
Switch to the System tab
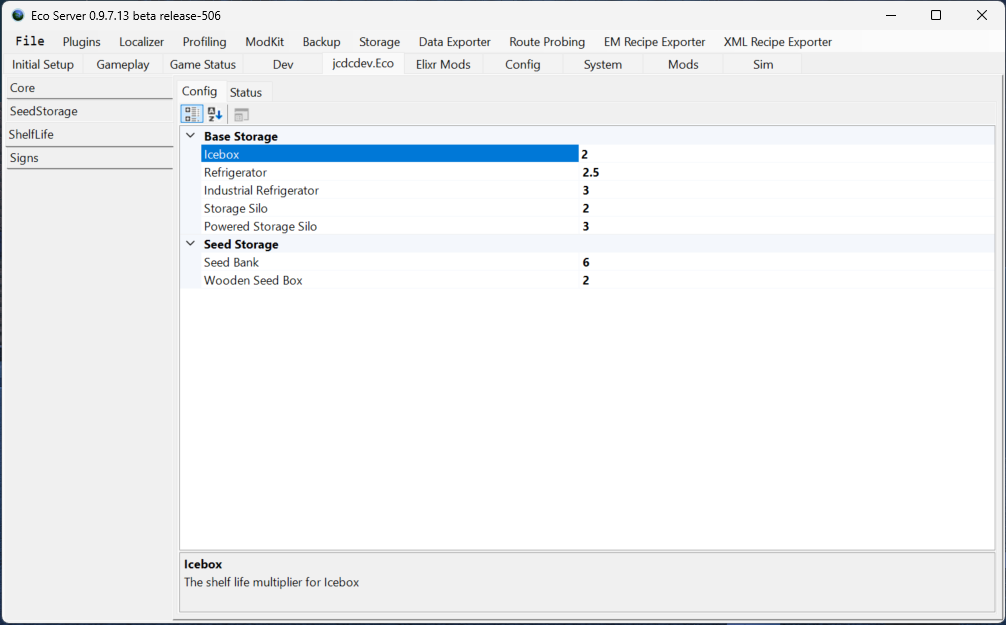tap(603, 64)
